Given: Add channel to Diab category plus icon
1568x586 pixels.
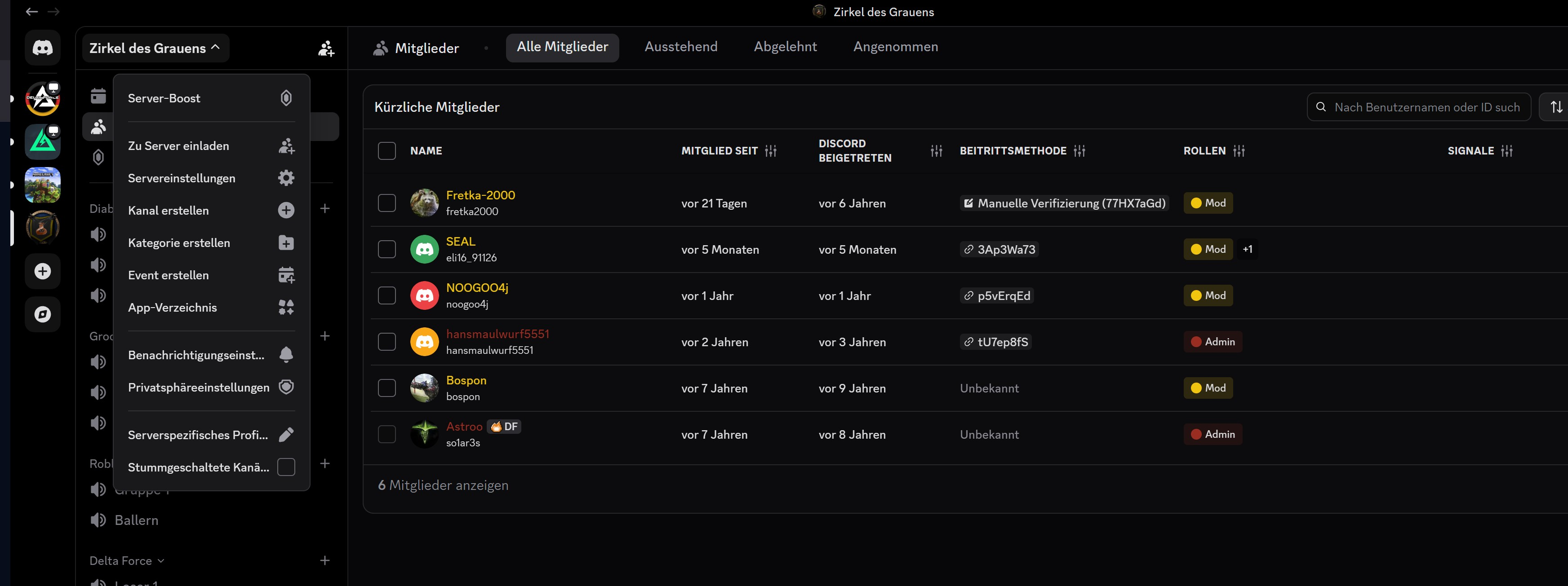Looking at the screenshot, I should 325,208.
